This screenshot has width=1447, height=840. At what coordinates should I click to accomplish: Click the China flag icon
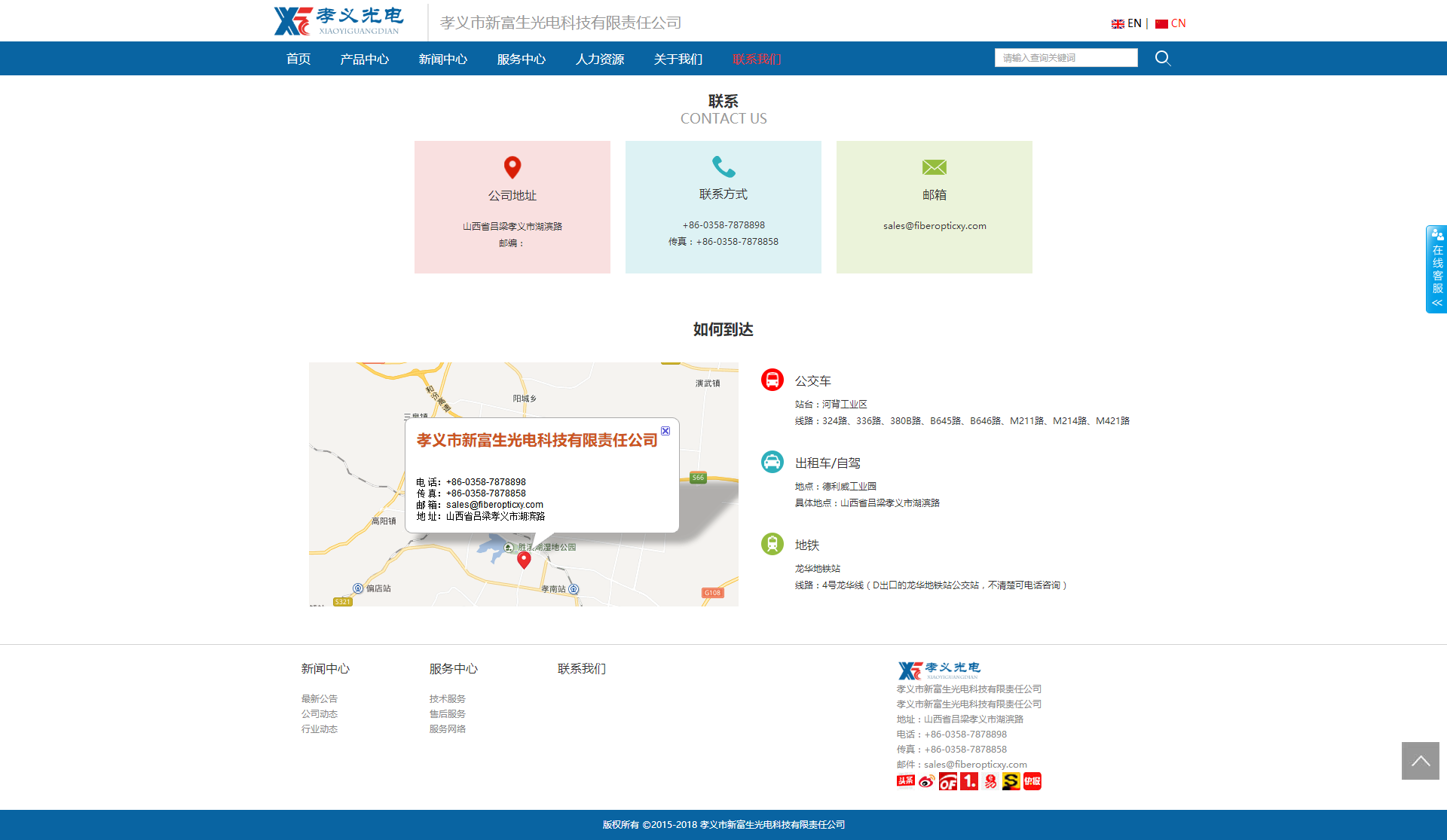[x=1161, y=24]
